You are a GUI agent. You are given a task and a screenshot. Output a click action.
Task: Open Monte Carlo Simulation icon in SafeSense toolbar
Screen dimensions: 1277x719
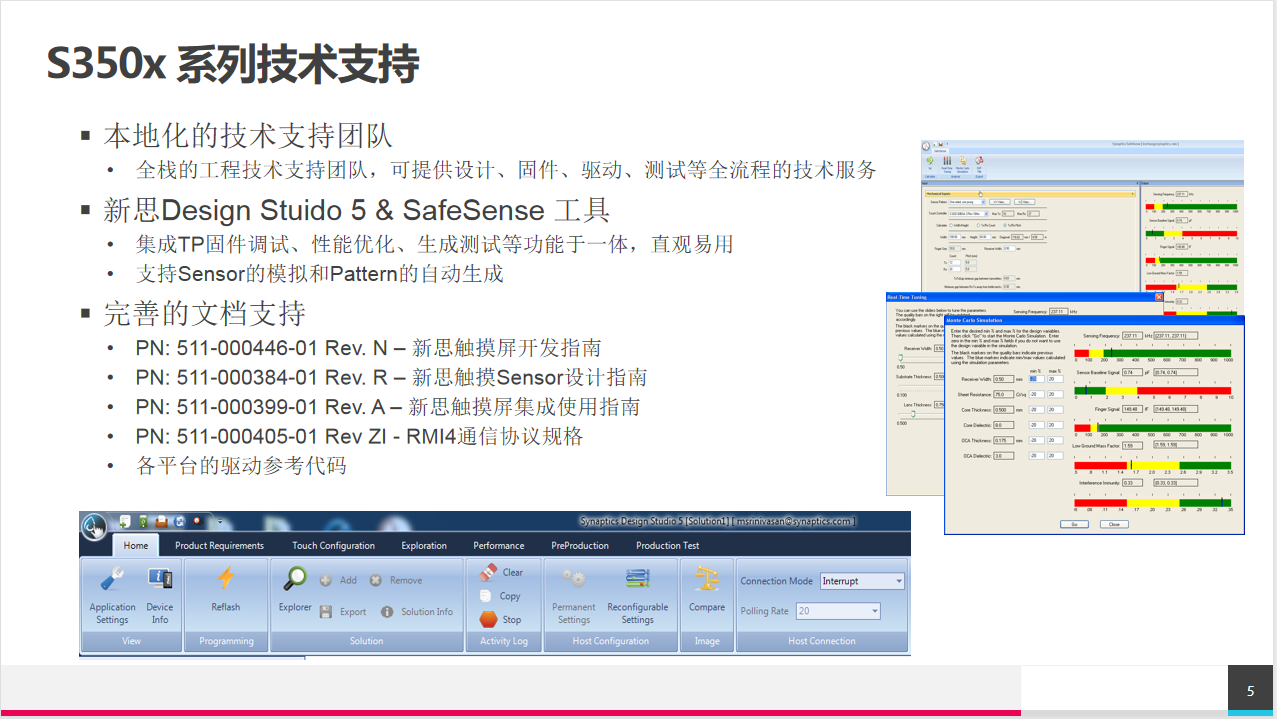(963, 160)
